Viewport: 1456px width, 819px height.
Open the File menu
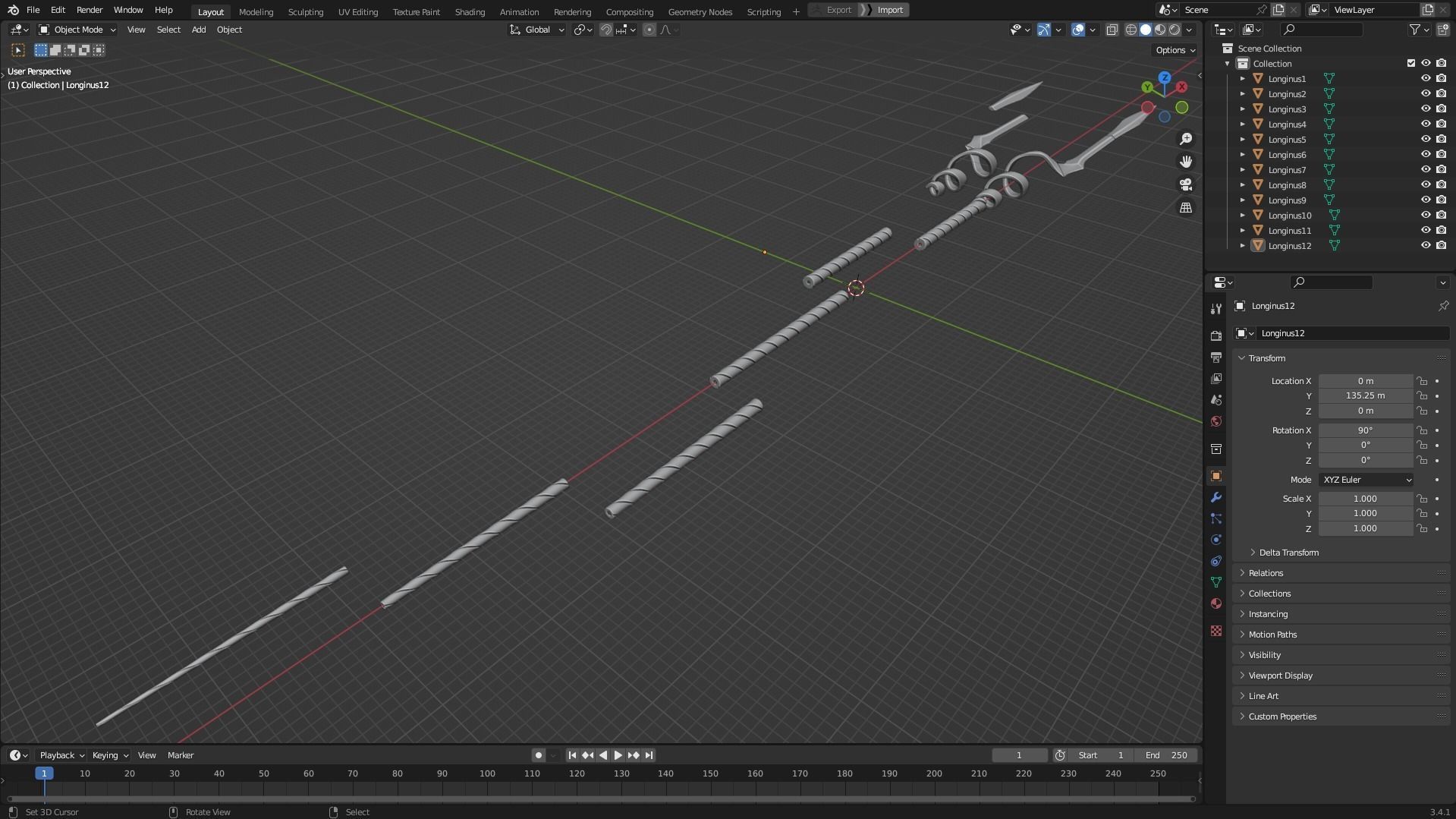pos(33,10)
